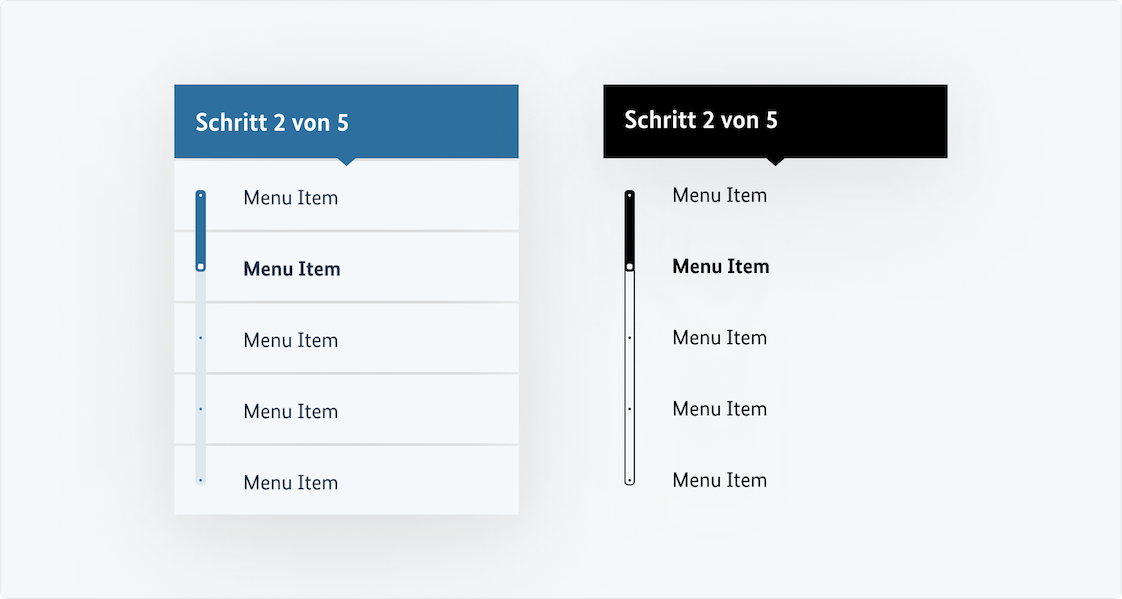Screen dimensions: 1122x599
Task: Choose the third Menu Item in the blue-header panel
Action: pyautogui.click(x=291, y=340)
